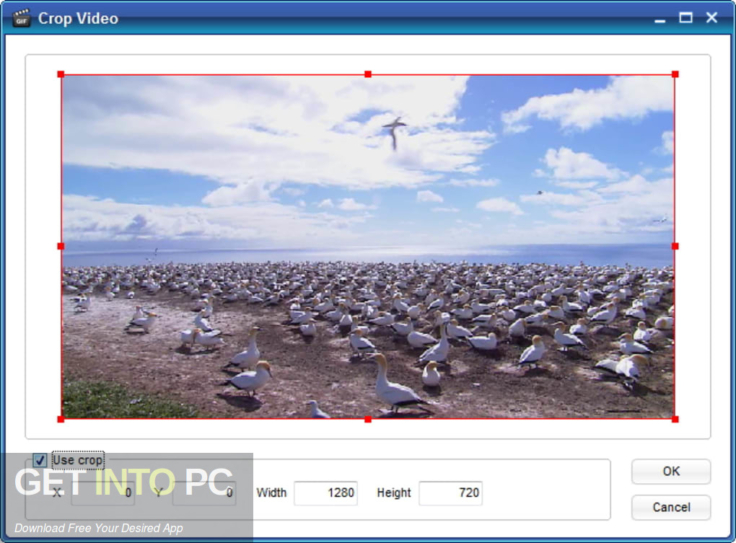Focus the Height input field showing 720
Image resolution: width=736 pixels, height=543 pixels.
tap(451, 493)
